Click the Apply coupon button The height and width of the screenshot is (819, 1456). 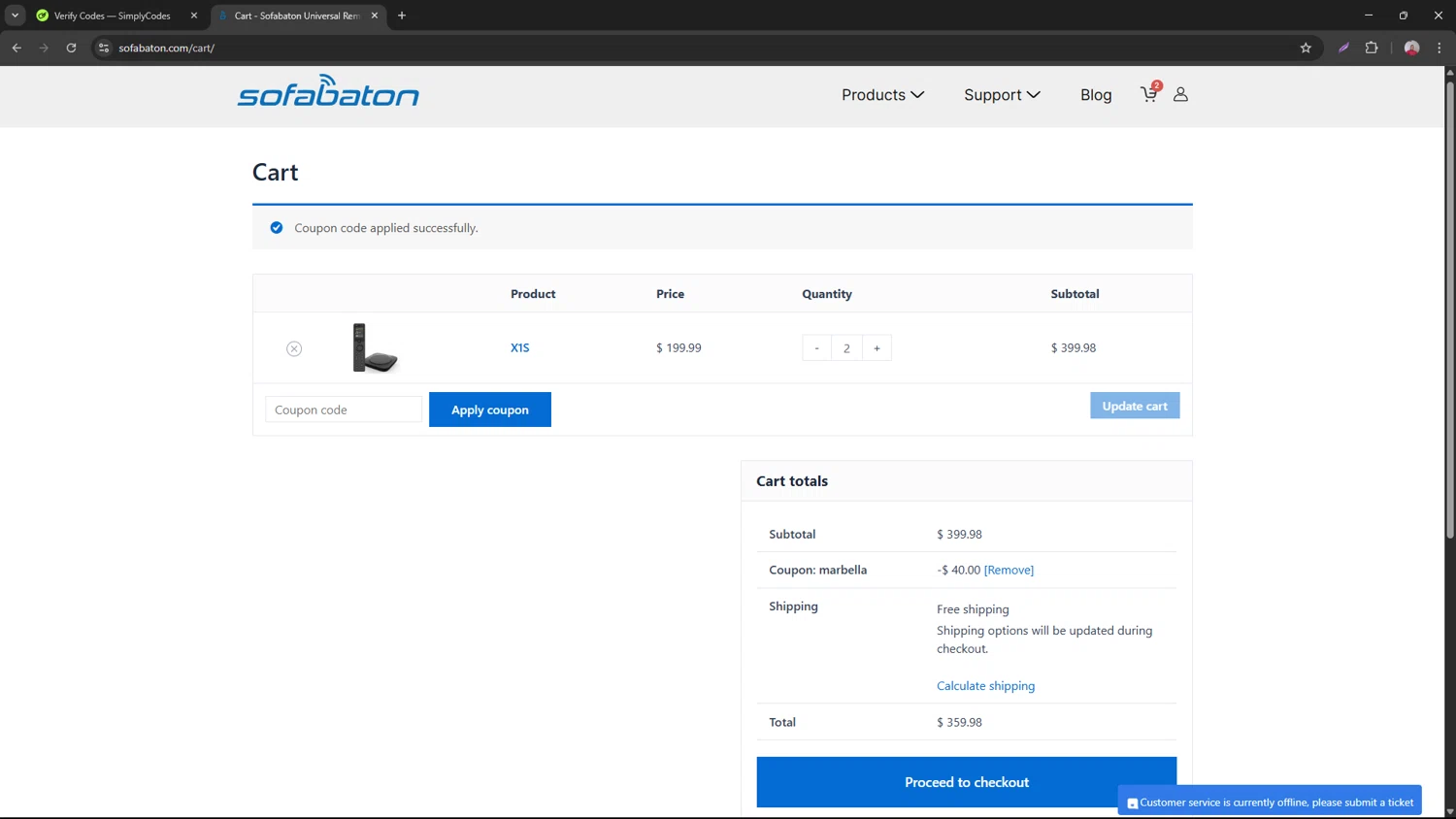point(490,409)
